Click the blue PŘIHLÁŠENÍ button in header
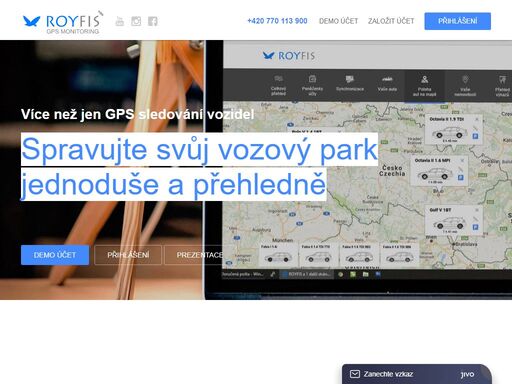512x384 pixels. tap(457, 21)
